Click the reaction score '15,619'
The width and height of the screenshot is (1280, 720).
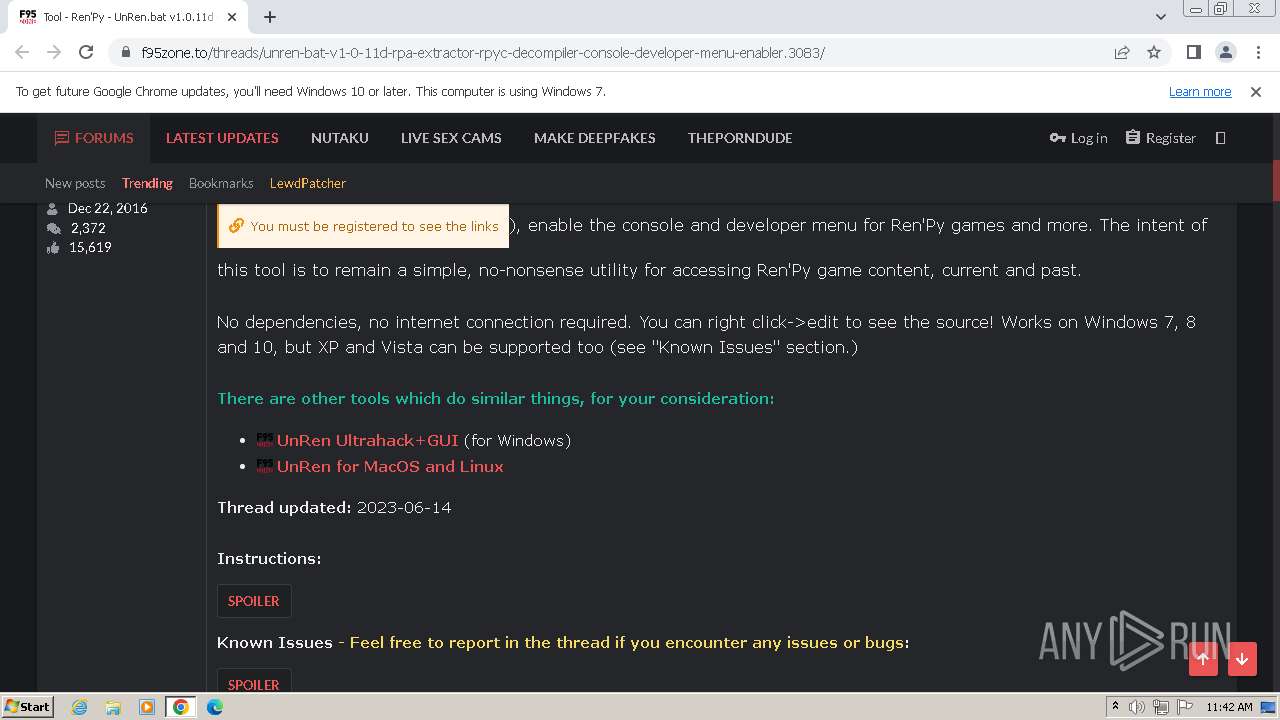point(90,247)
